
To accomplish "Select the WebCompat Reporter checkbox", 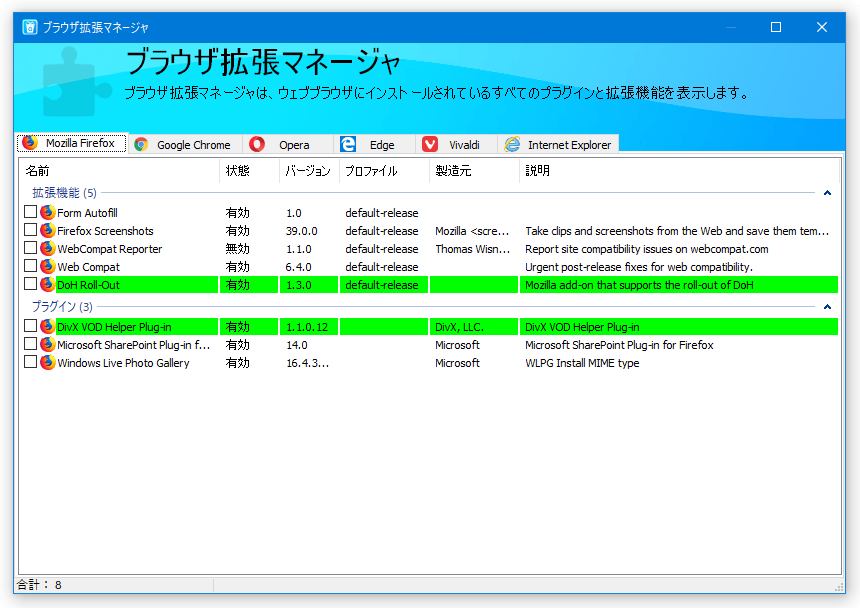I will coord(31,248).
